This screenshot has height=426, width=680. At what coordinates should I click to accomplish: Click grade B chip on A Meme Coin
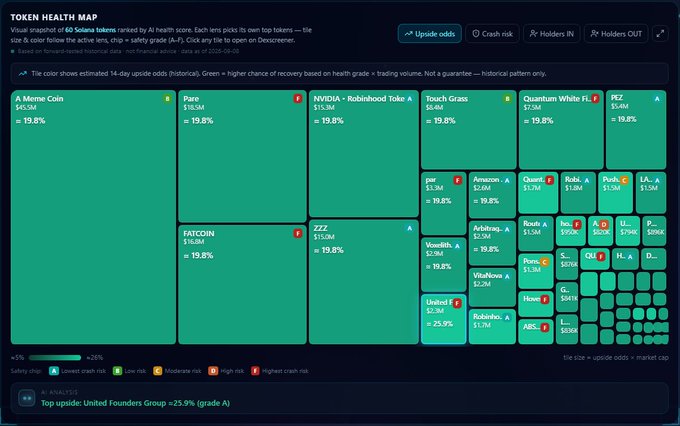(167, 99)
